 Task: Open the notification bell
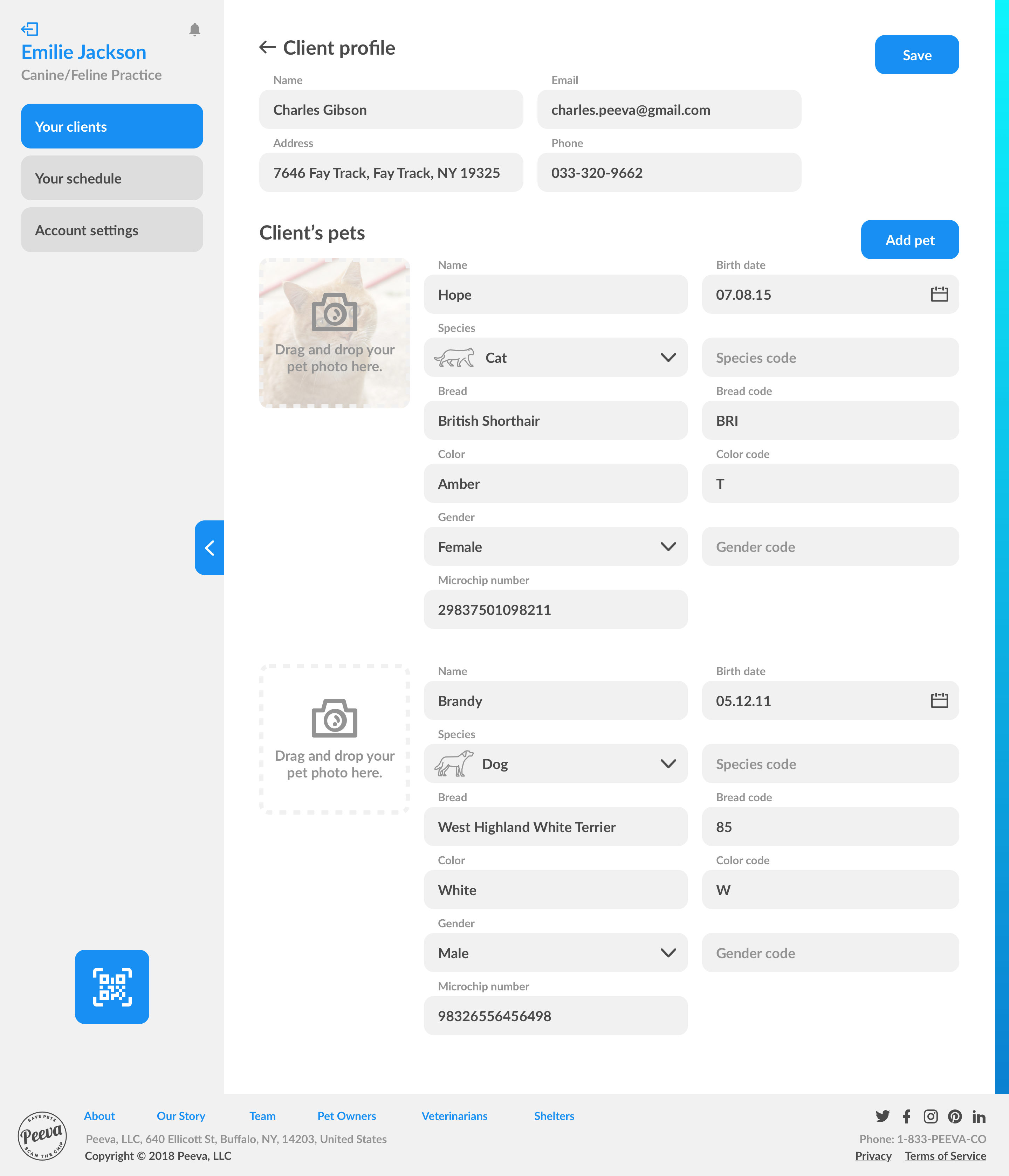(x=195, y=29)
